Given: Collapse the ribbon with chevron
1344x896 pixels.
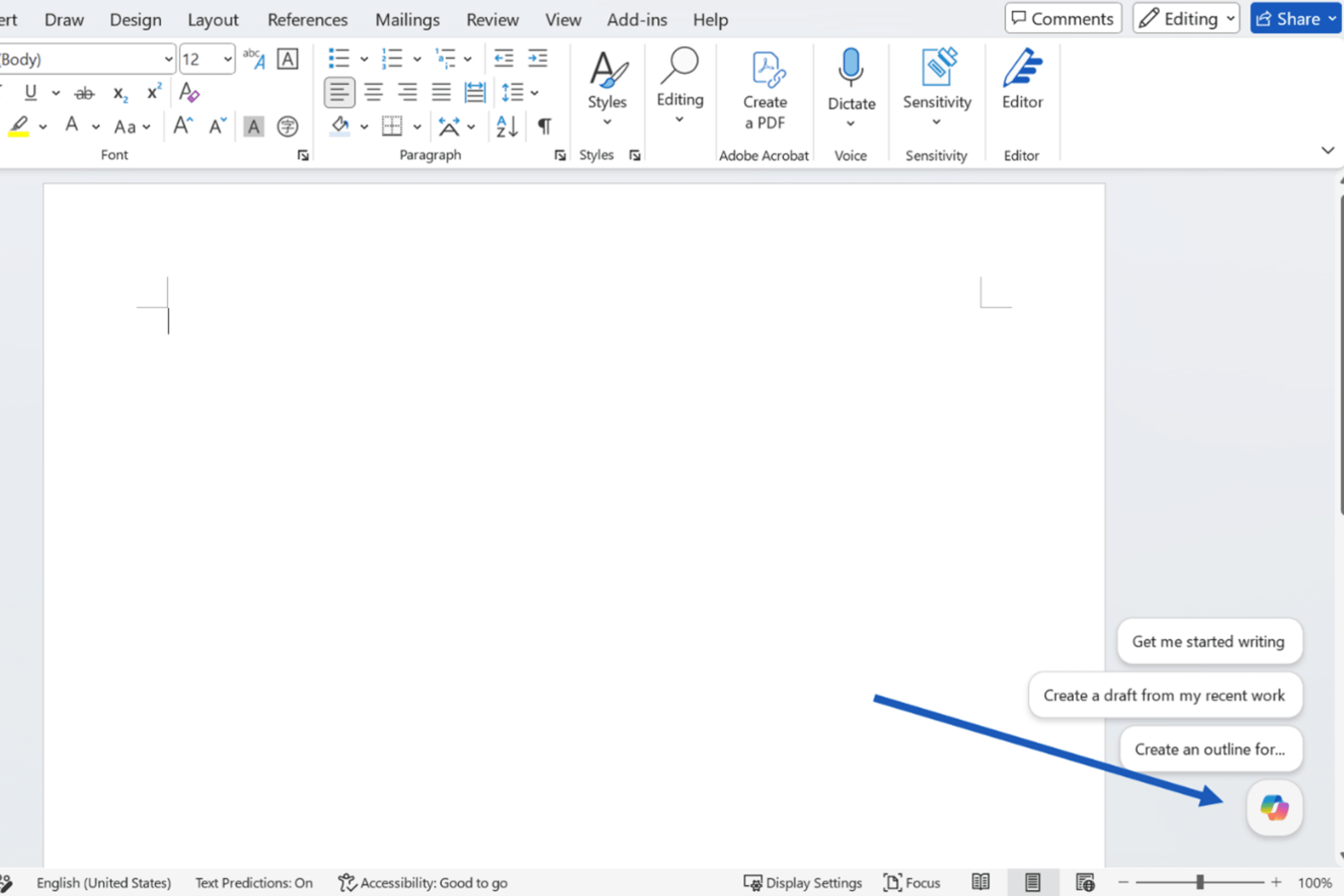Looking at the screenshot, I should (x=1328, y=150).
